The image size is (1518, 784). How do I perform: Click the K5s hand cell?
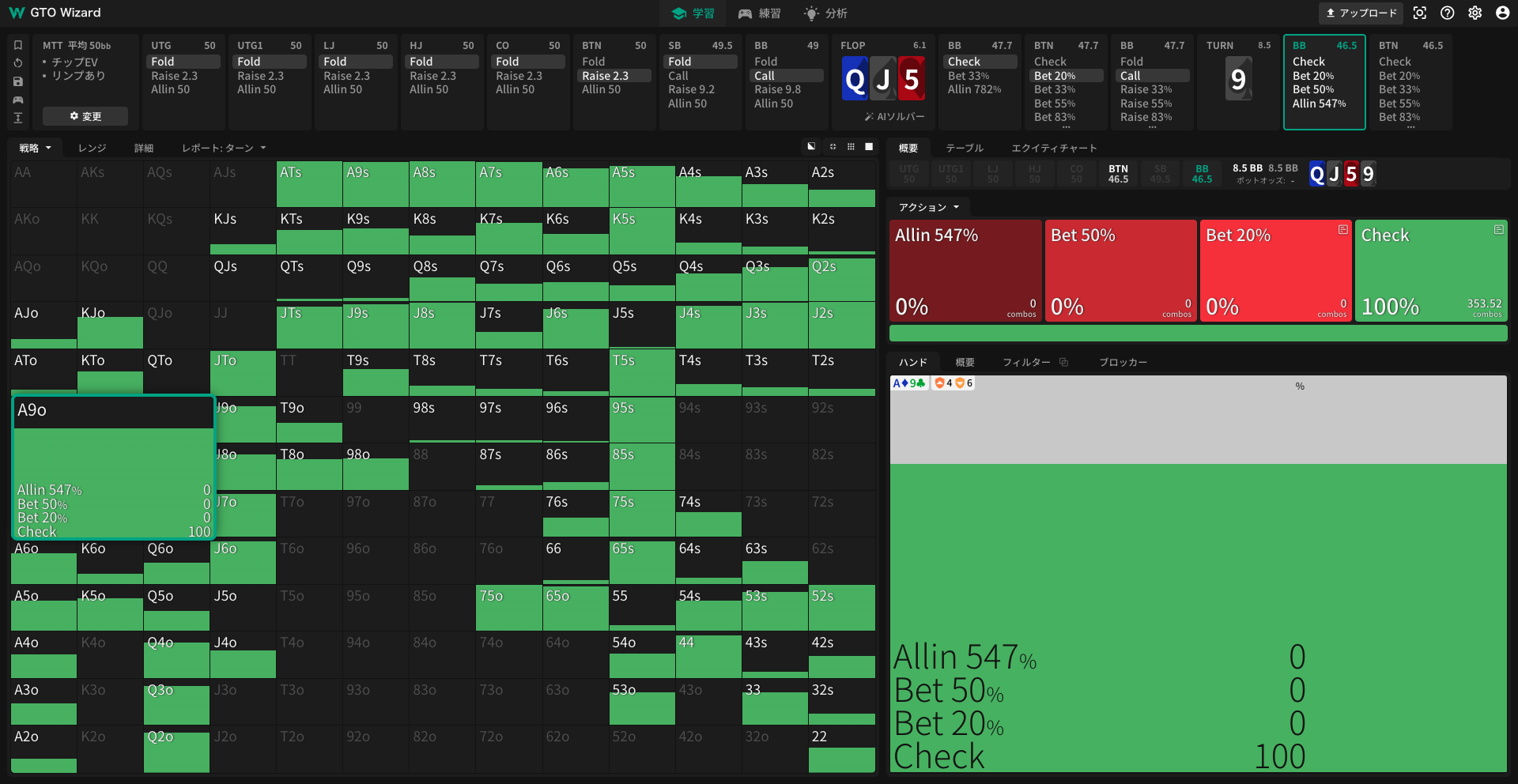pos(641,231)
